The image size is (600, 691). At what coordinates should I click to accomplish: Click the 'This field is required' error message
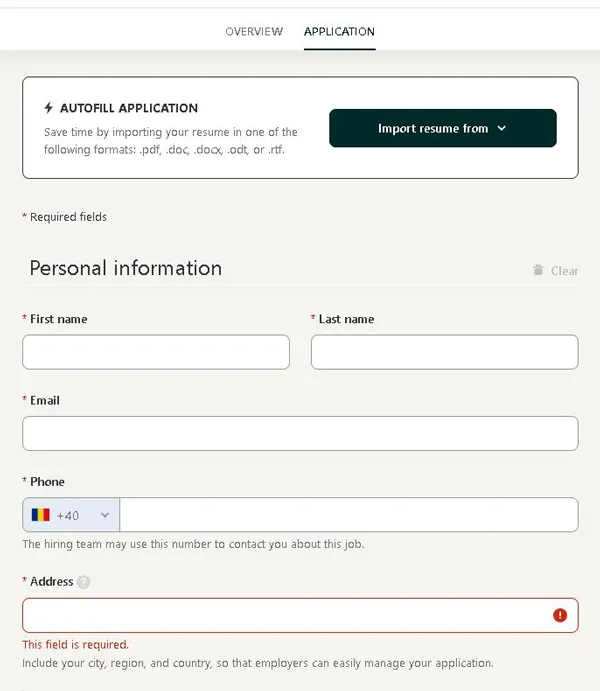pos(75,645)
